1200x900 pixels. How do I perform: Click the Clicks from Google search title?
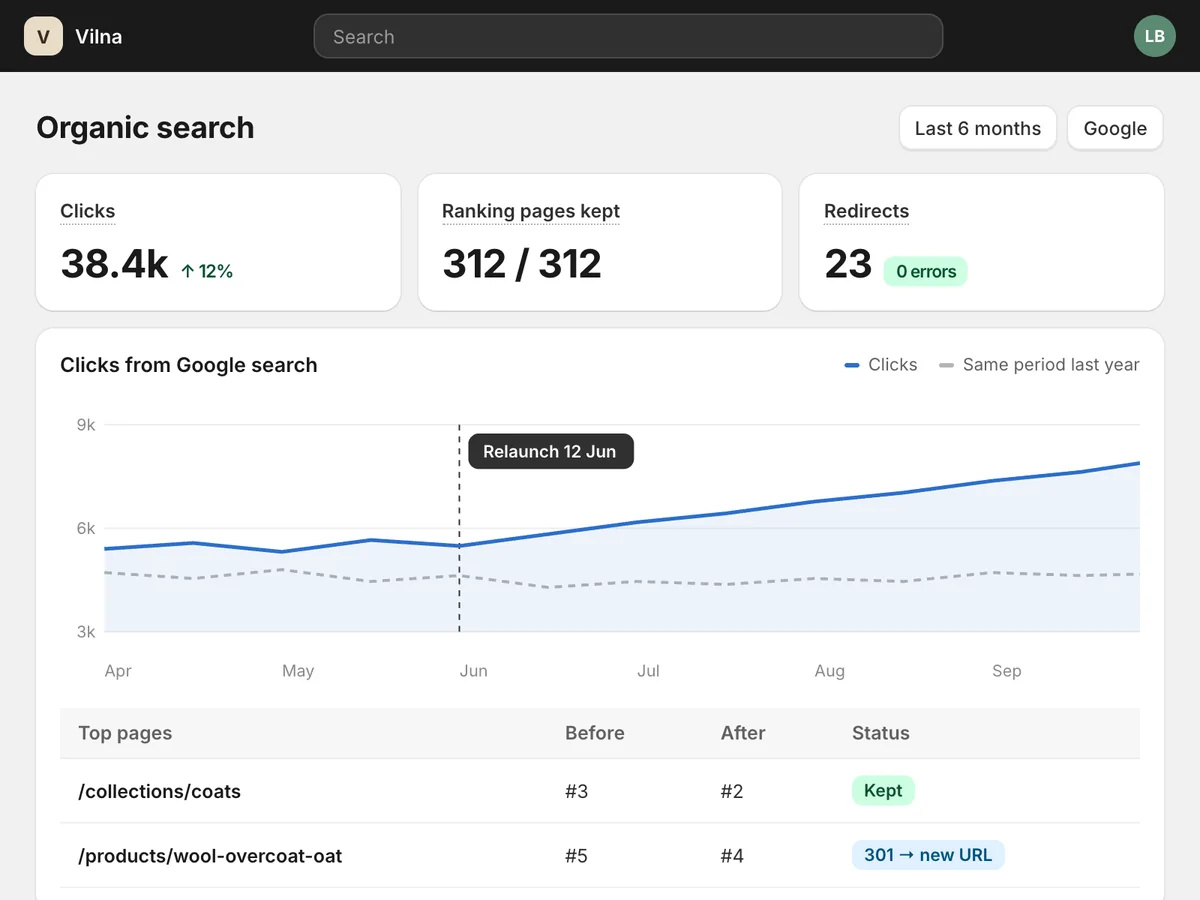tap(189, 365)
